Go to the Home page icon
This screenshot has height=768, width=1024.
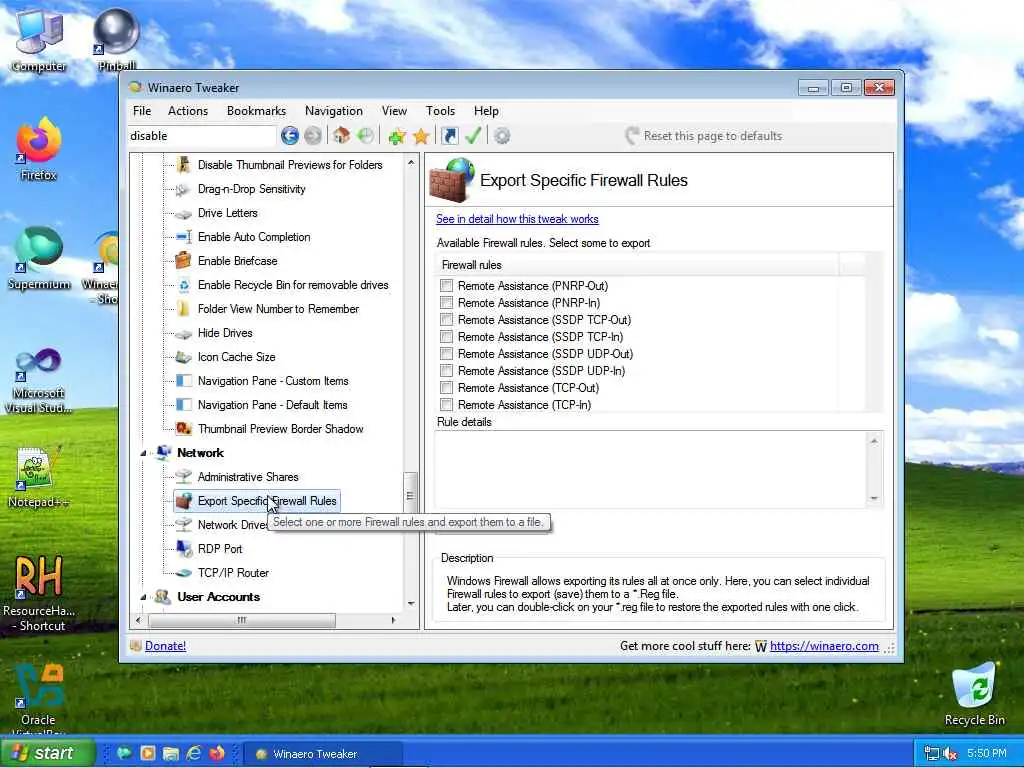click(x=341, y=136)
